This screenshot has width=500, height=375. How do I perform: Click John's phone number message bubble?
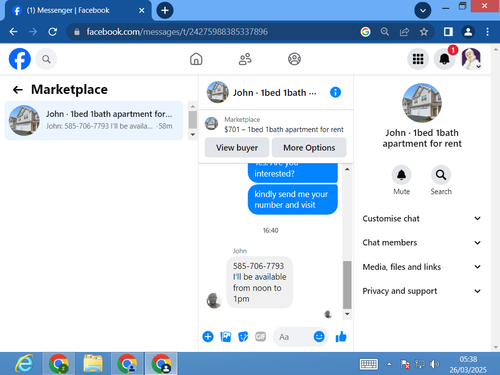click(260, 282)
